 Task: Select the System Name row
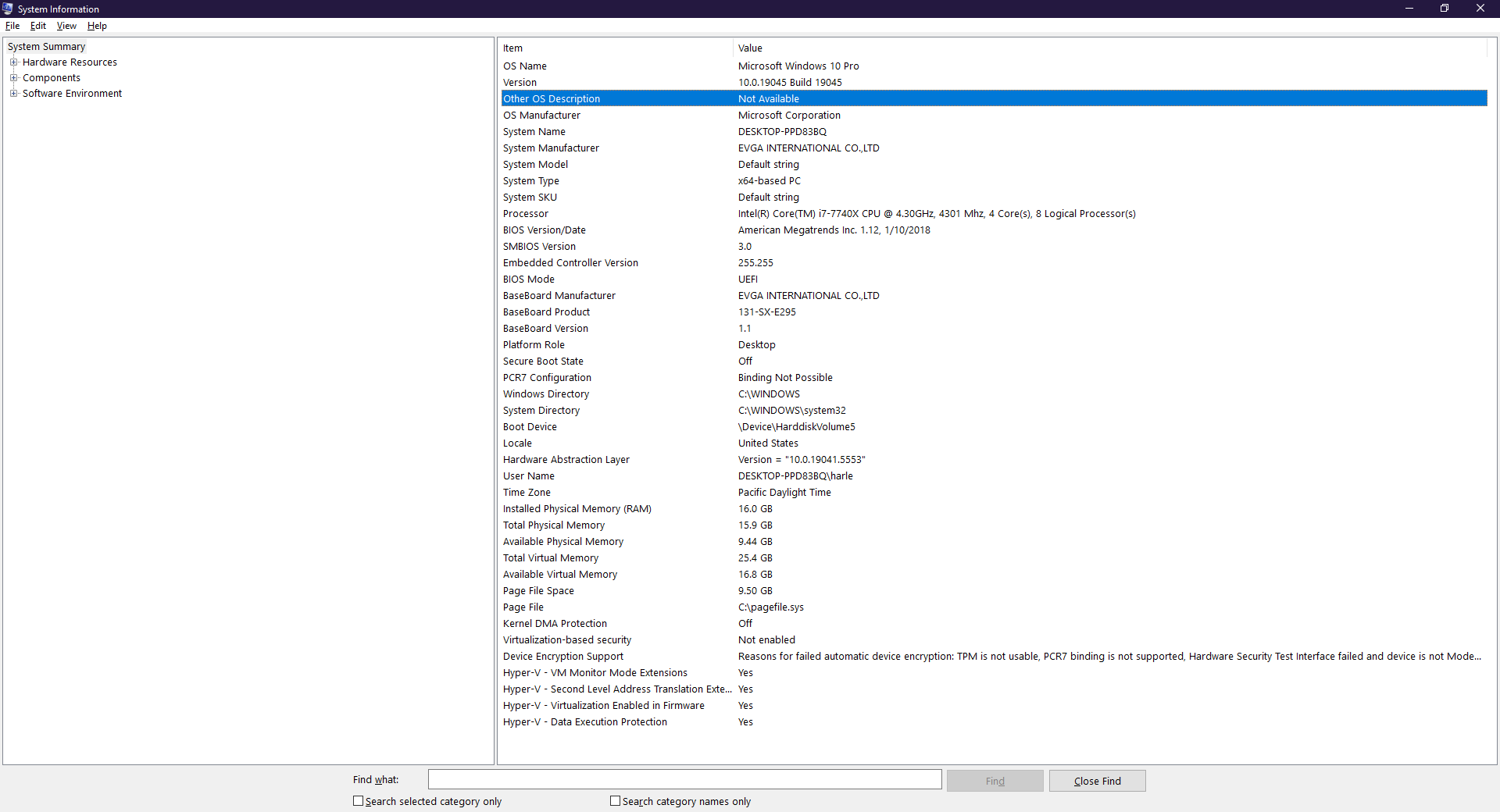pyautogui.click(x=994, y=132)
